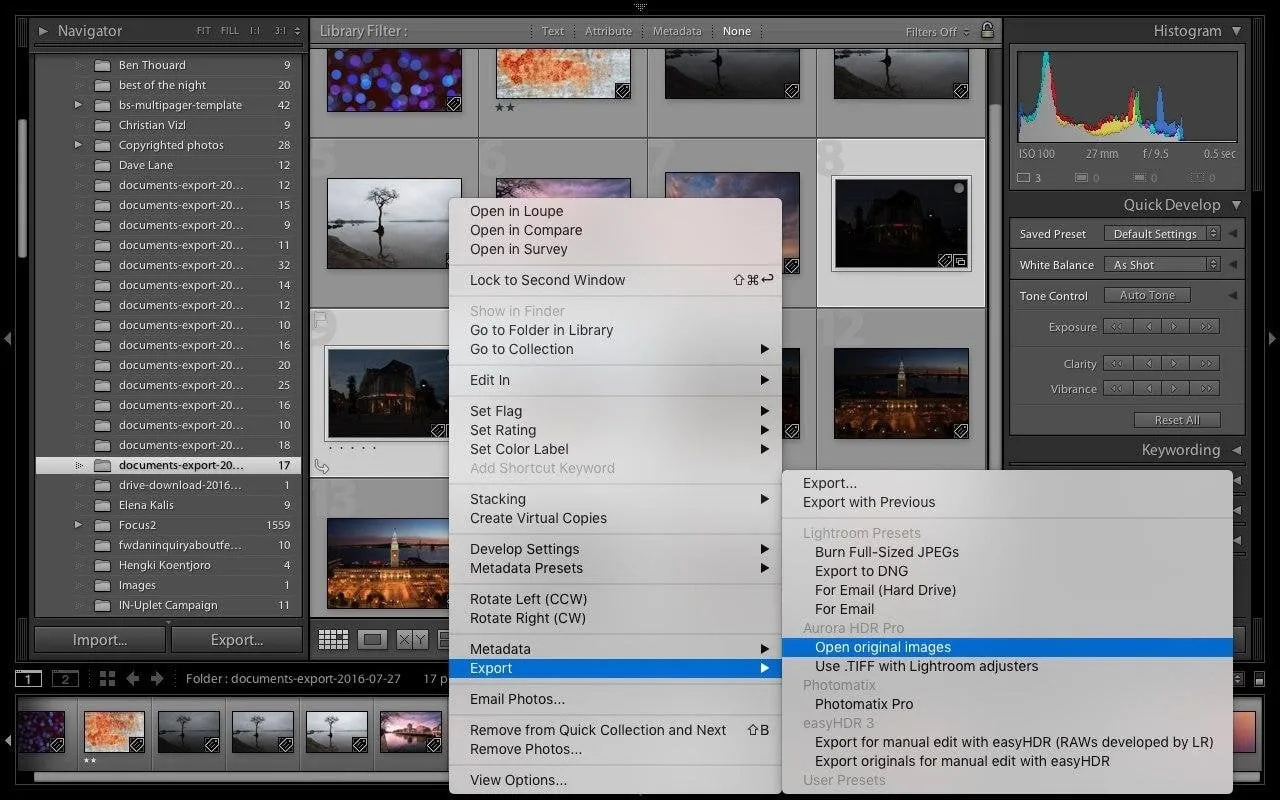Screen dimensions: 1280x800
Task: Toggle the None filter in Library Filter
Action: point(736,31)
